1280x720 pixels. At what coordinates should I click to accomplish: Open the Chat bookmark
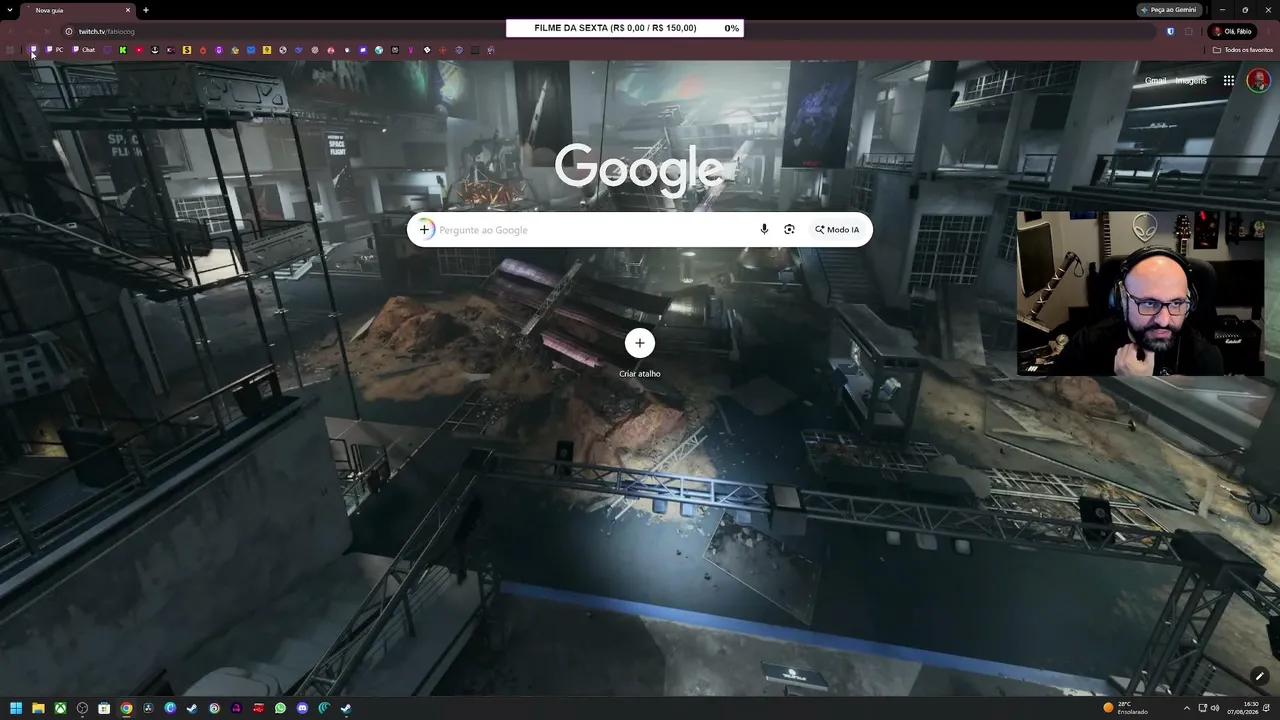coord(84,50)
